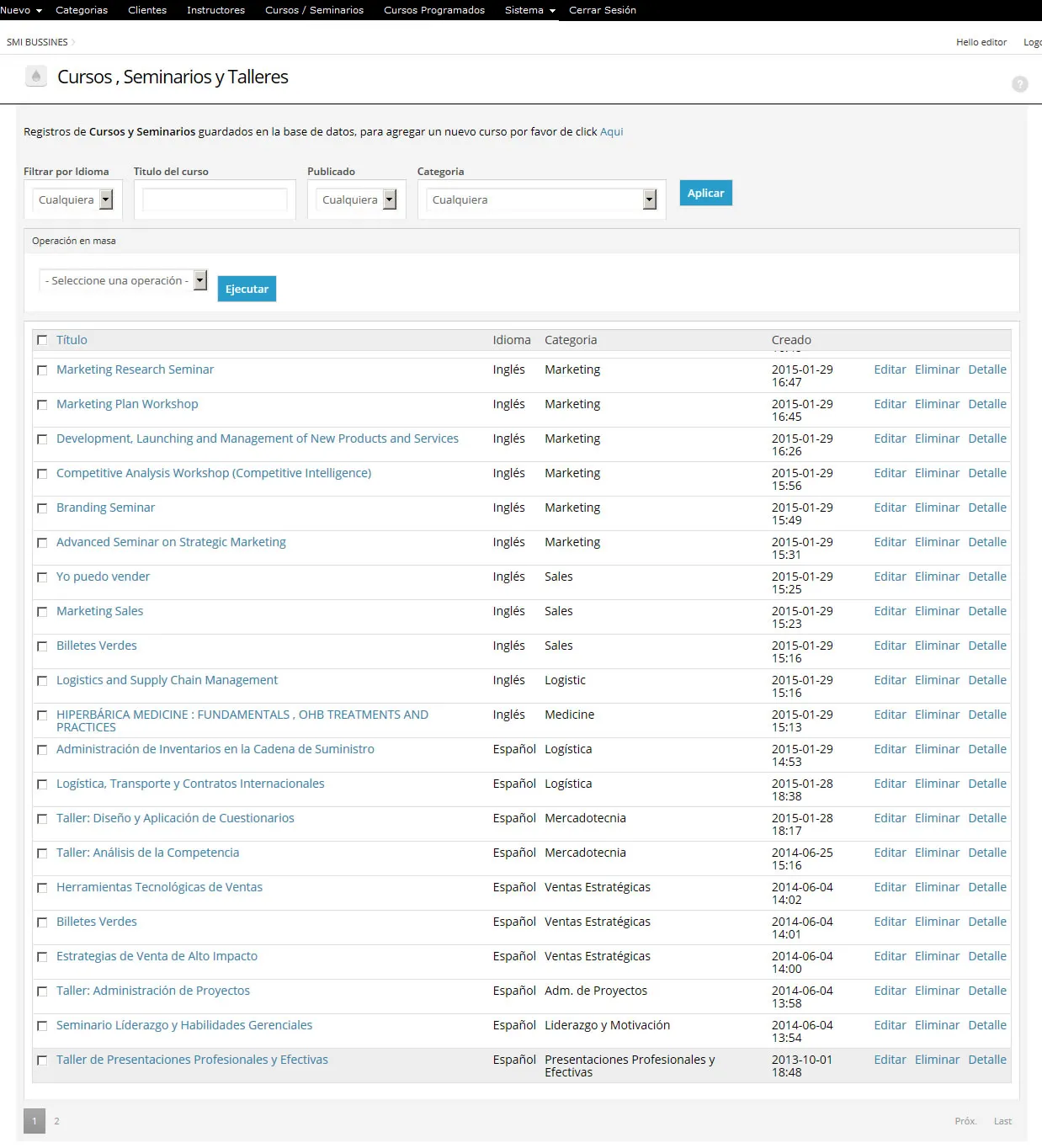Expand the Sistema menu
Viewport: 1042px width, 1148px height.
530,10
